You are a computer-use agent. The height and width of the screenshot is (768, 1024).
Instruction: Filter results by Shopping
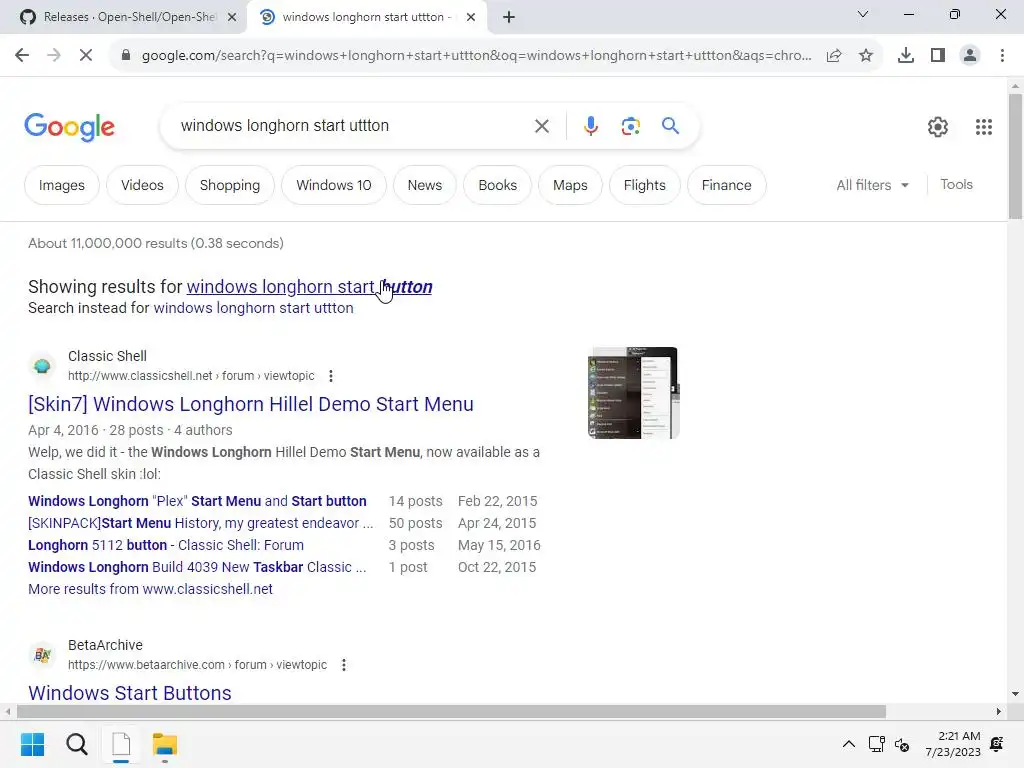(x=230, y=185)
